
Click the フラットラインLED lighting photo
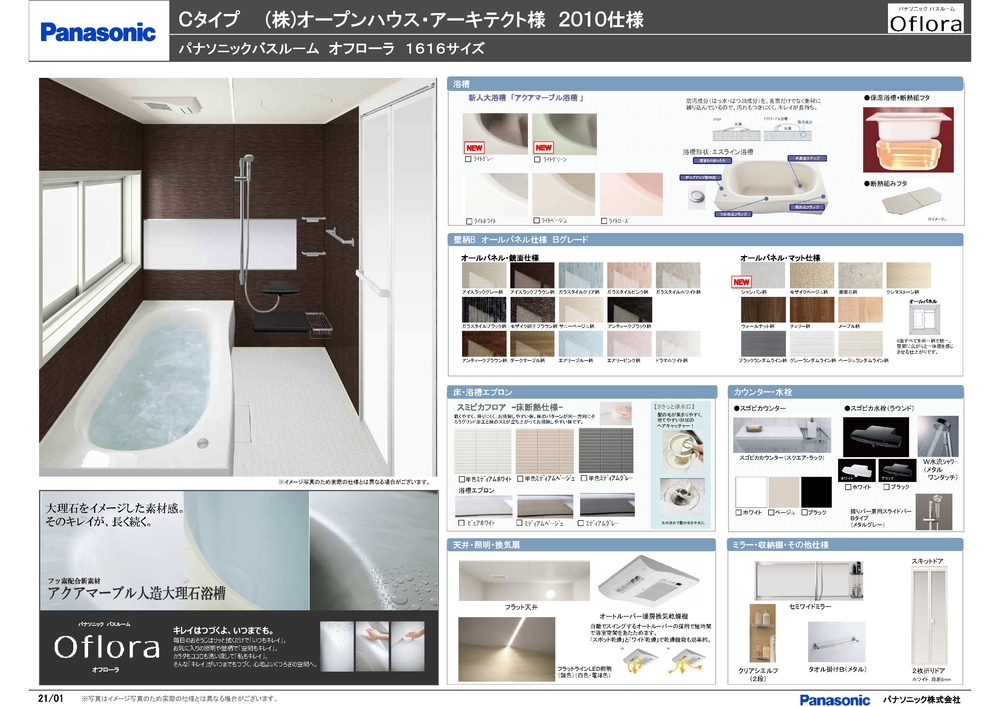[506, 648]
